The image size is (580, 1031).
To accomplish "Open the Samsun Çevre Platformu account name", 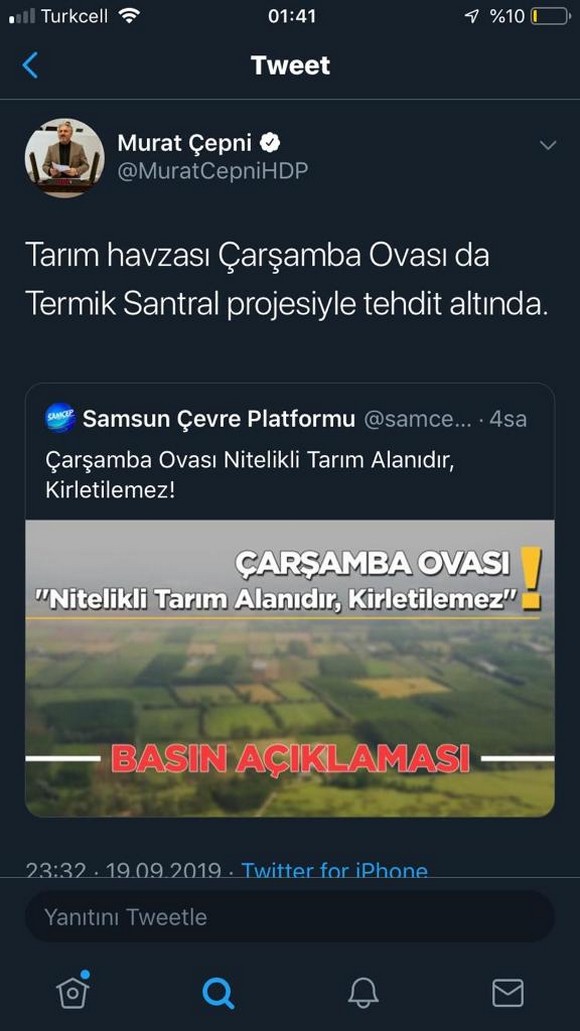I will click(x=219, y=419).
